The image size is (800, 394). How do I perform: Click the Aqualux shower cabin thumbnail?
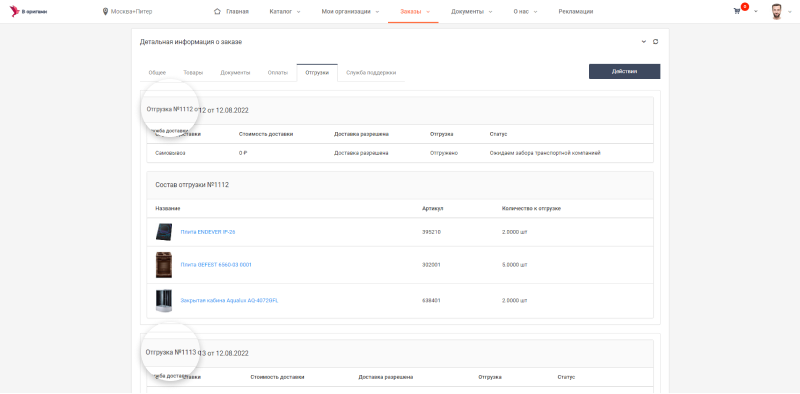(x=164, y=301)
